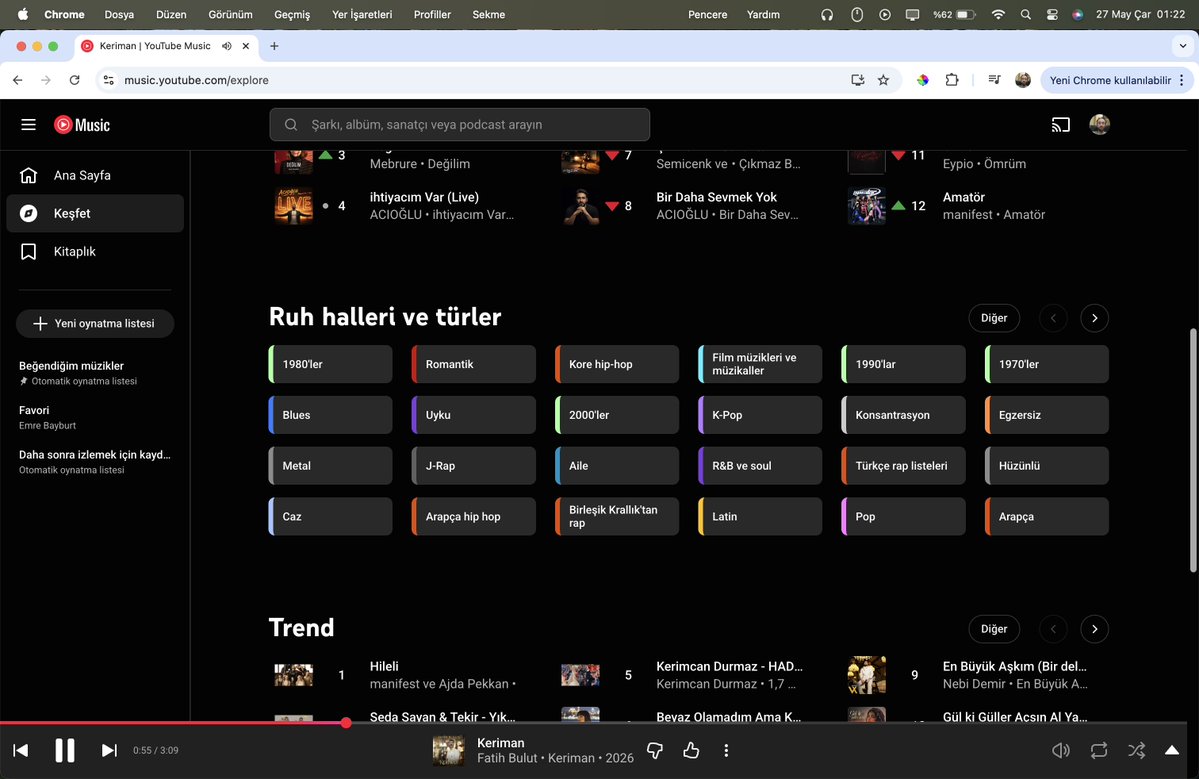
Task: Play ihtiyacım Var (Live) thumbnail
Action: click(x=294, y=206)
